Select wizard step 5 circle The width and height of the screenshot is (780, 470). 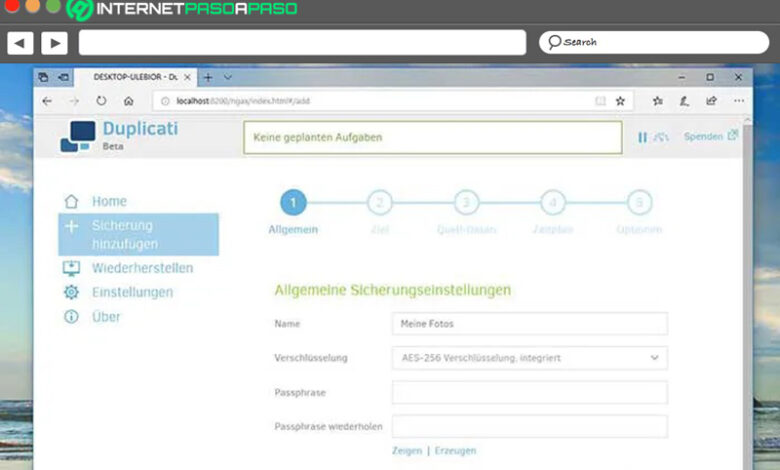[639, 202]
